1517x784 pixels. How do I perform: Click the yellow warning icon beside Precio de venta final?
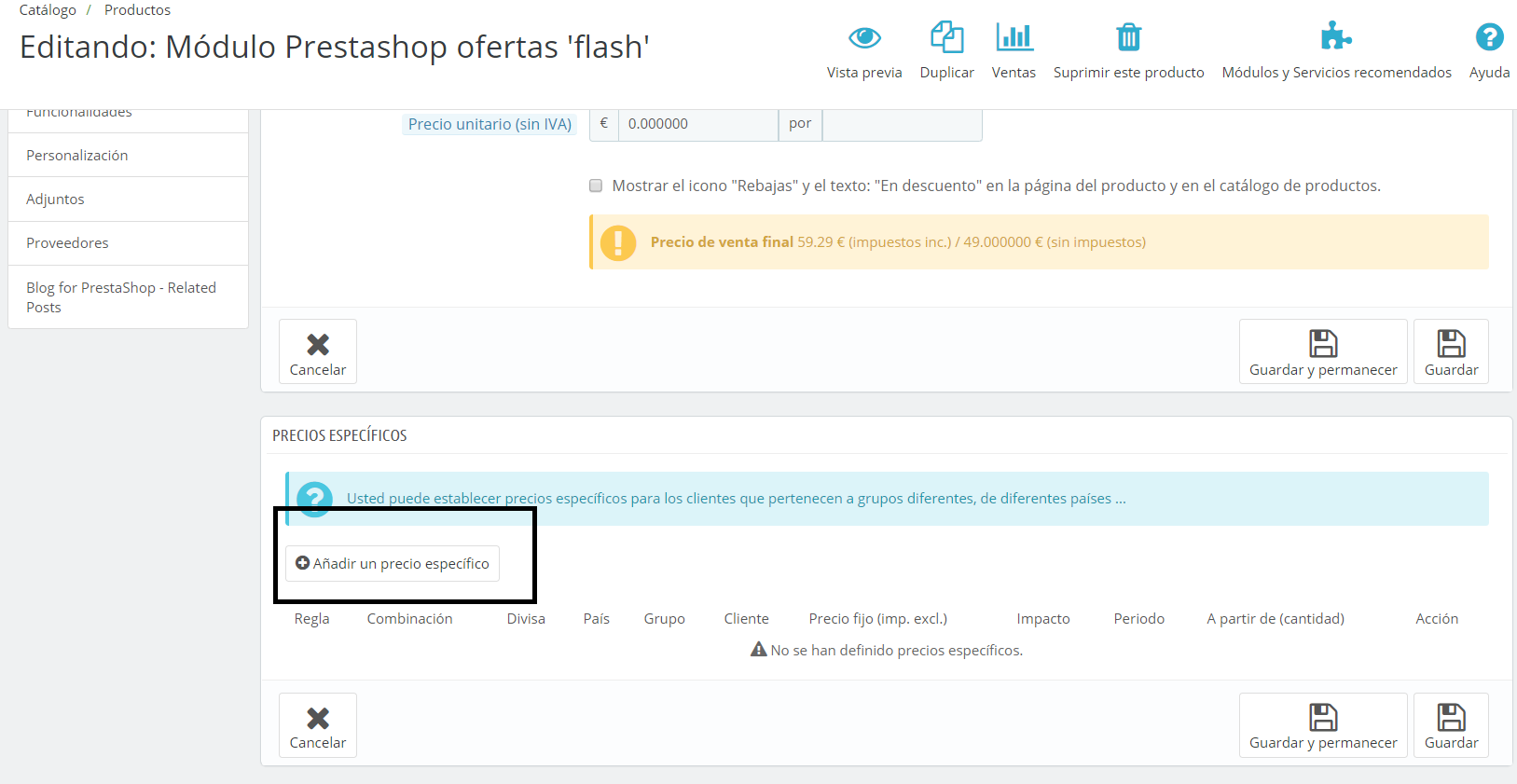618,242
